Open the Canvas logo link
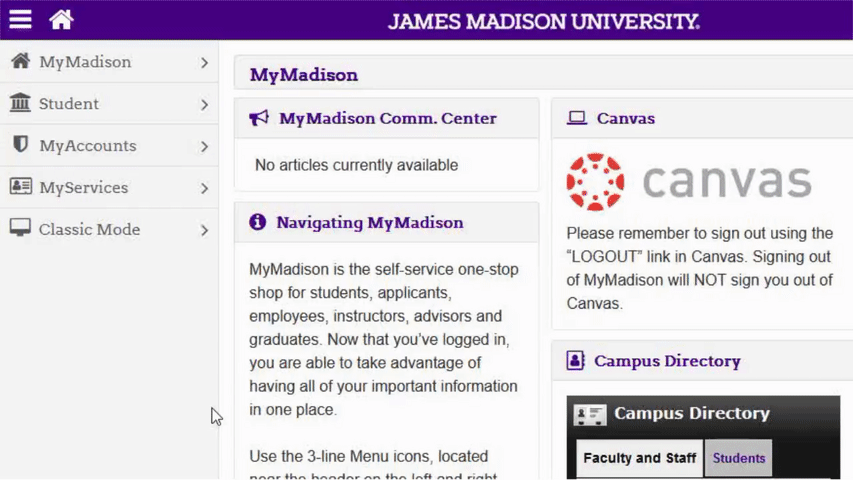Image resolution: width=853 pixels, height=480 pixels. click(x=689, y=182)
